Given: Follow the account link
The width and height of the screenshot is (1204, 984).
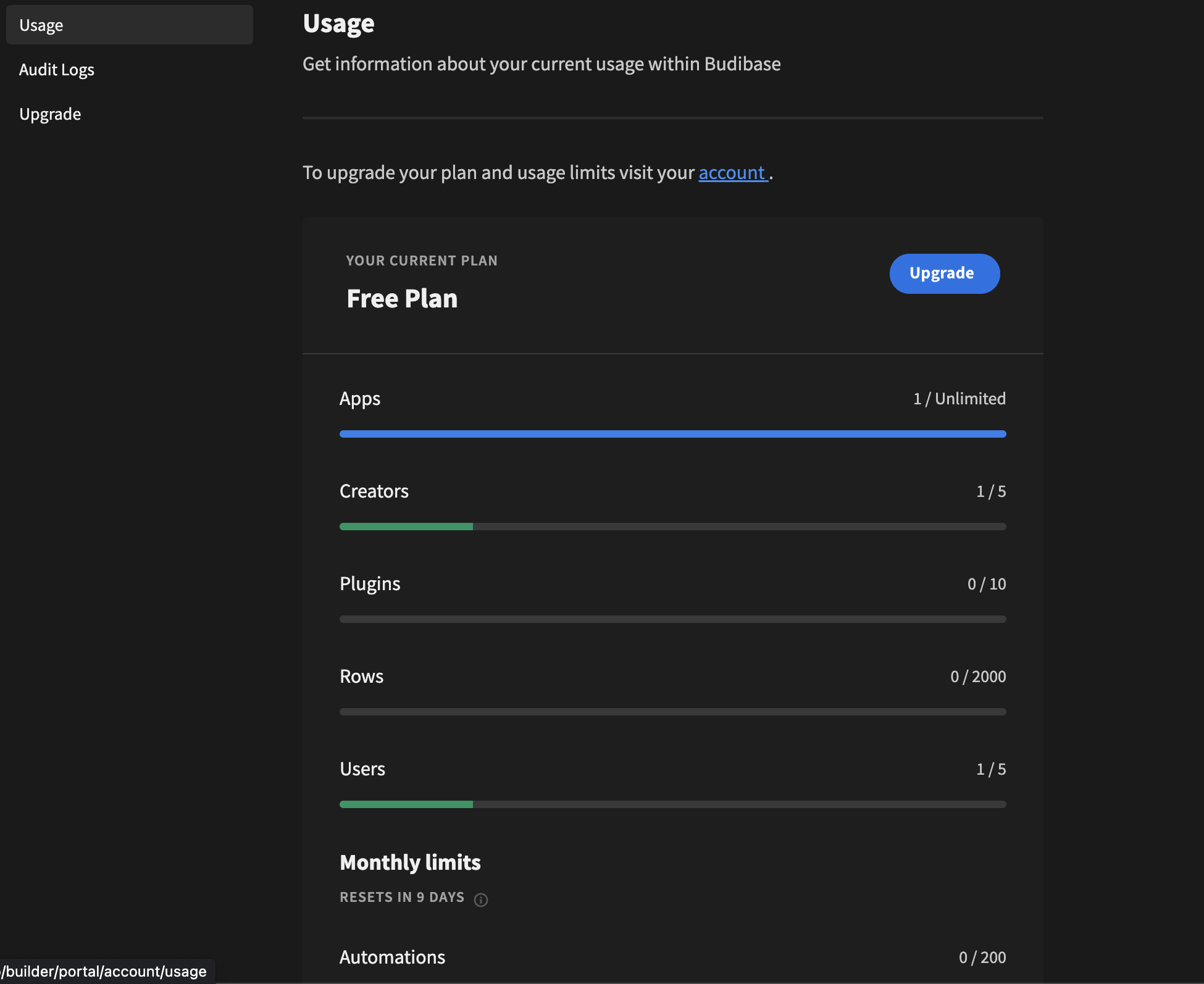Looking at the screenshot, I should pyautogui.click(x=732, y=173).
